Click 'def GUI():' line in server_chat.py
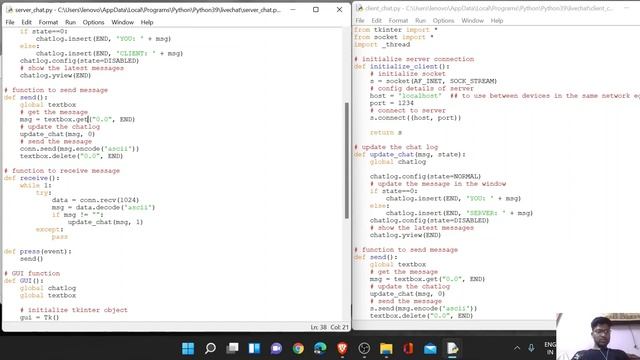 click(24, 281)
